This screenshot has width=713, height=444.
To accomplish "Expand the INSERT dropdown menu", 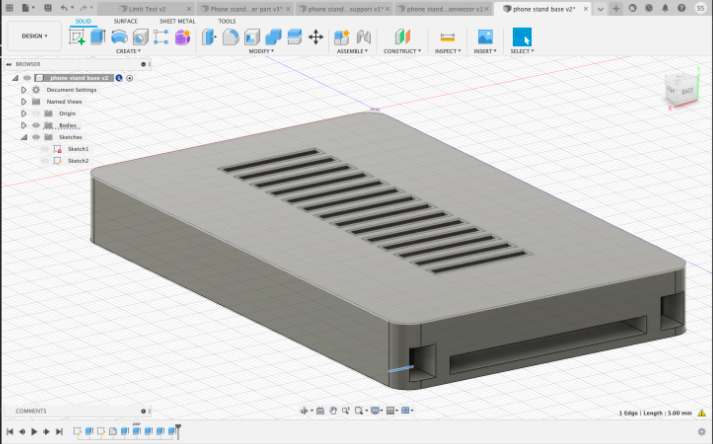I will (485, 51).
